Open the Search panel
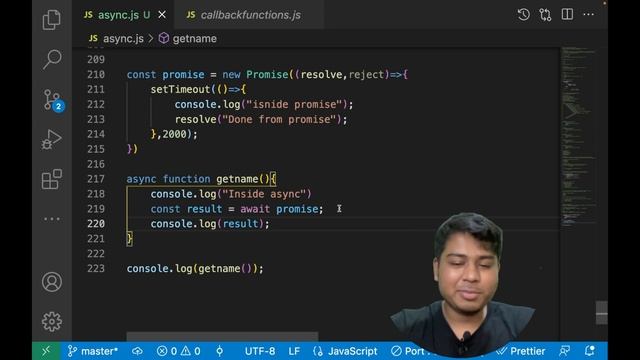This screenshot has height=360, width=640. point(52,59)
